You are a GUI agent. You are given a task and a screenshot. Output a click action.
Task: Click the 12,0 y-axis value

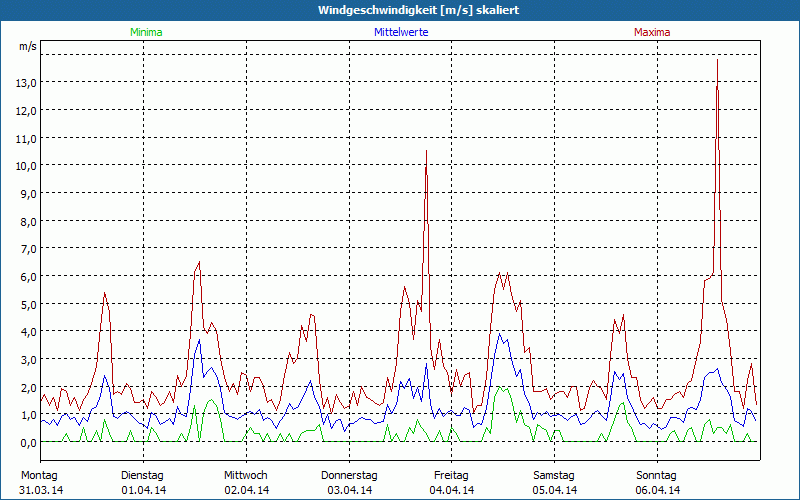pos(26,111)
